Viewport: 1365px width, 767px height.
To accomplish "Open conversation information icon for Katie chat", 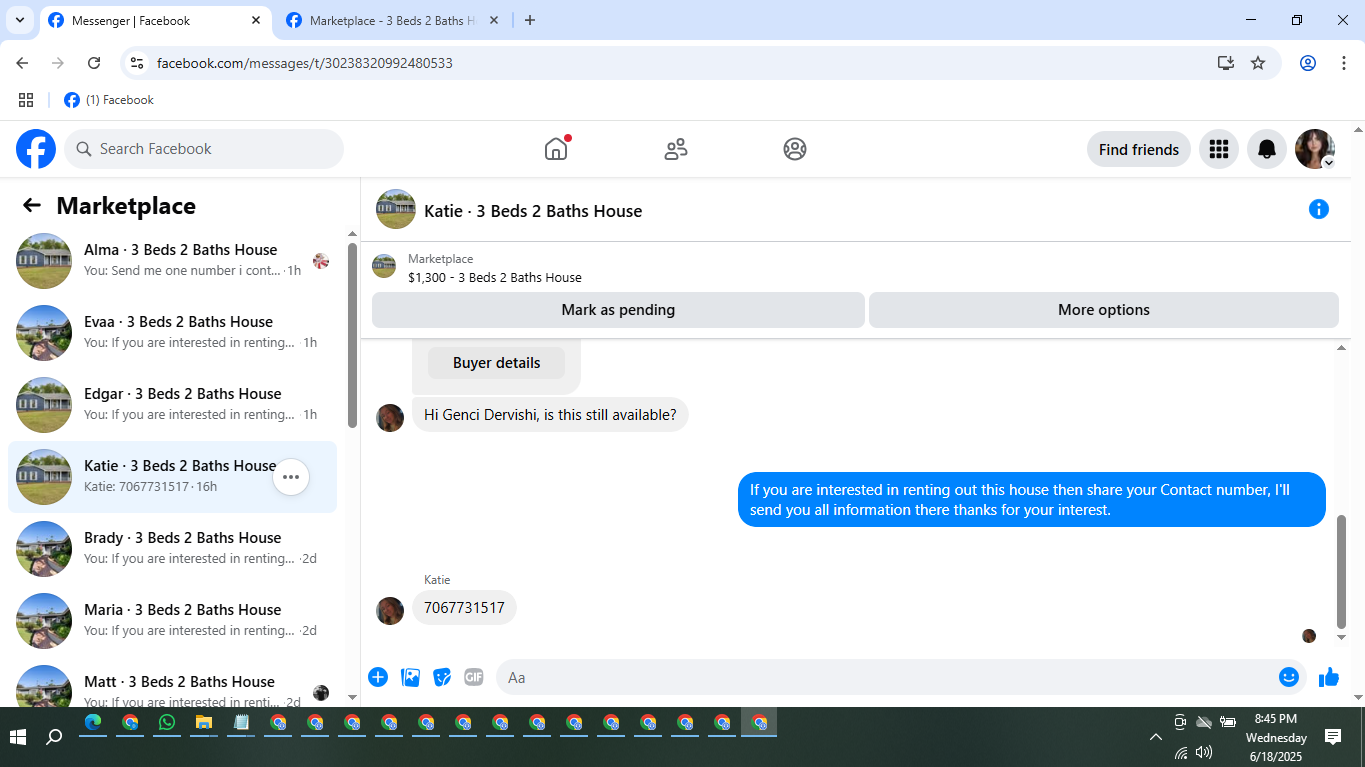I will (x=1319, y=209).
